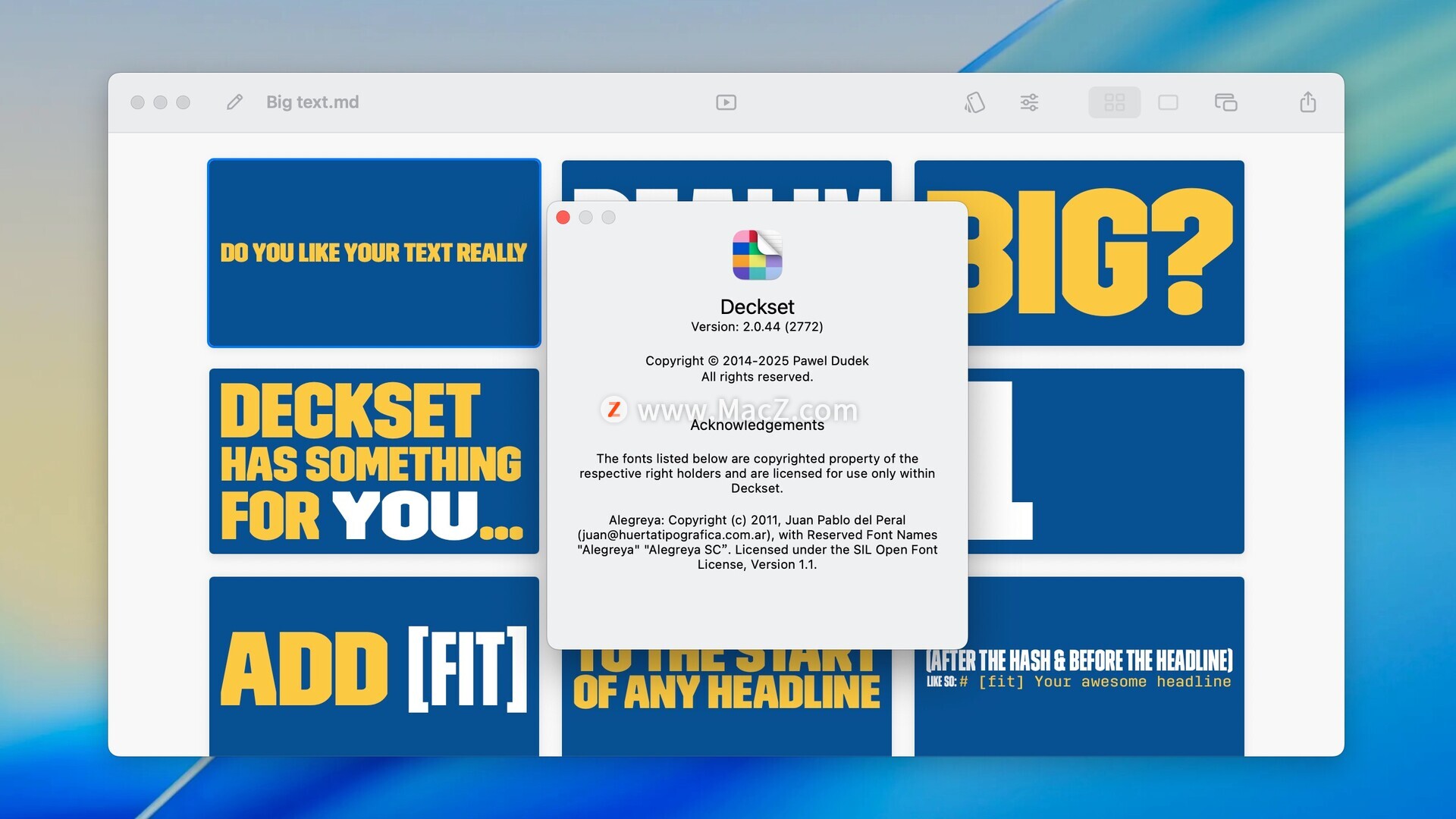
Task: Close the main Deckset window
Action: [137, 102]
